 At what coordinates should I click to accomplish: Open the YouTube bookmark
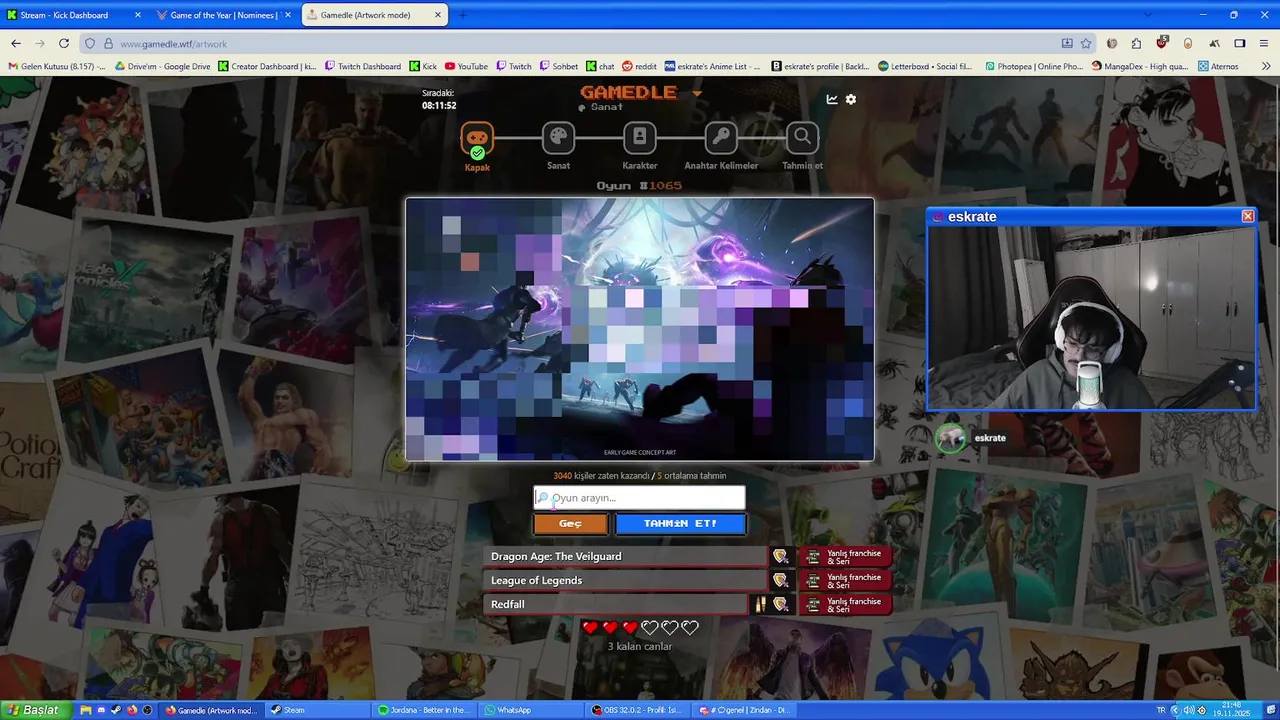(x=467, y=66)
